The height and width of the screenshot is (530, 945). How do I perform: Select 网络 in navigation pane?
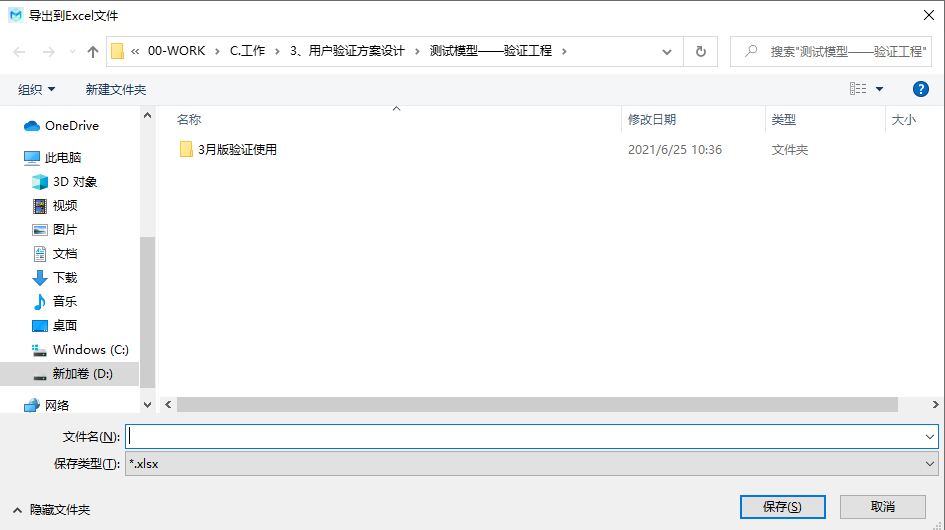(46, 405)
